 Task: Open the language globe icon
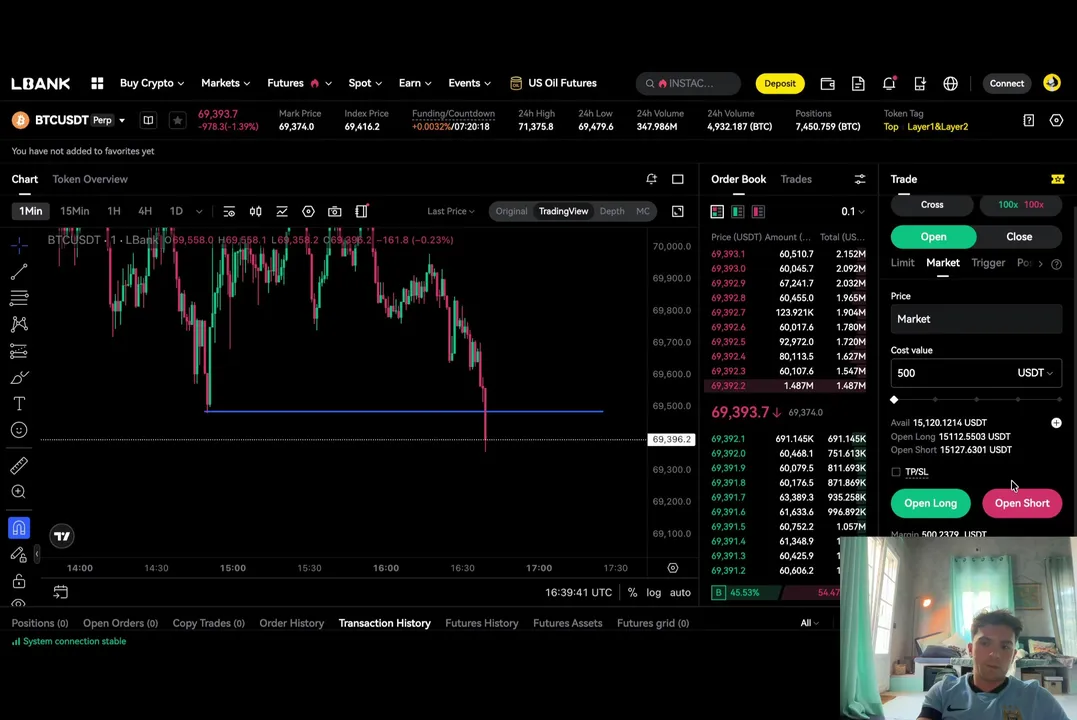[951, 84]
